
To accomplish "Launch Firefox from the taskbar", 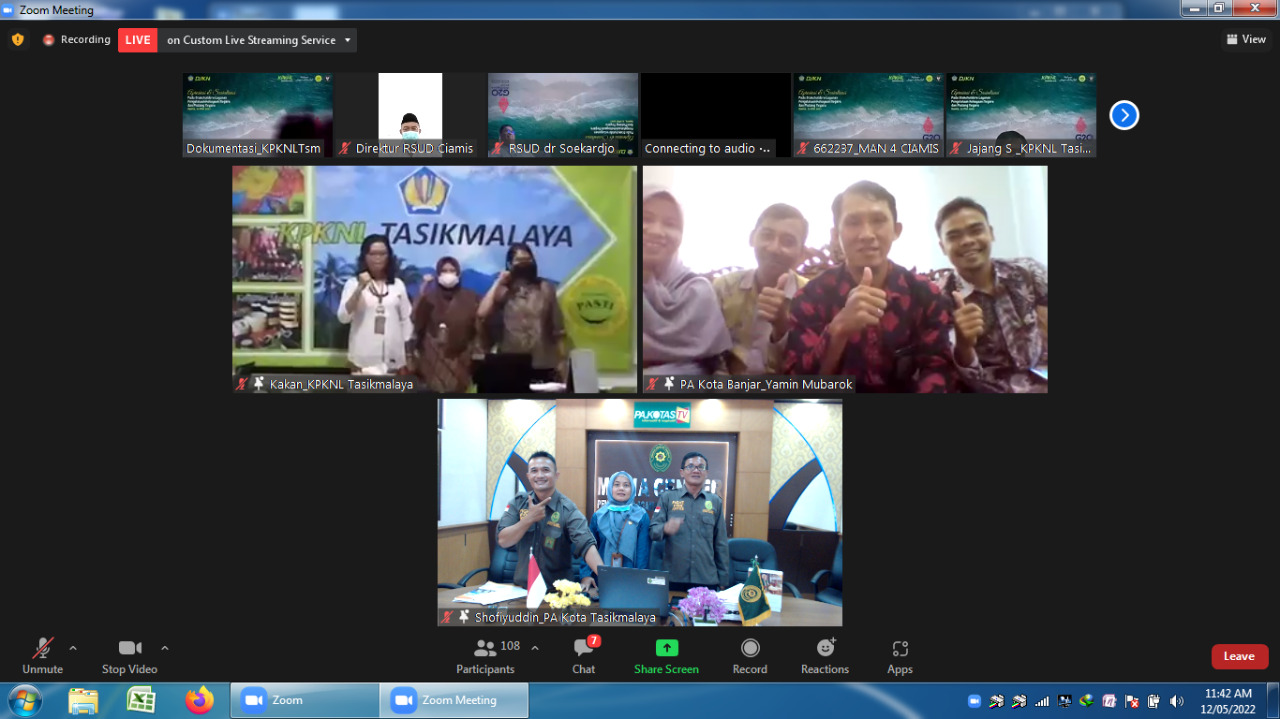I will coord(200,700).
